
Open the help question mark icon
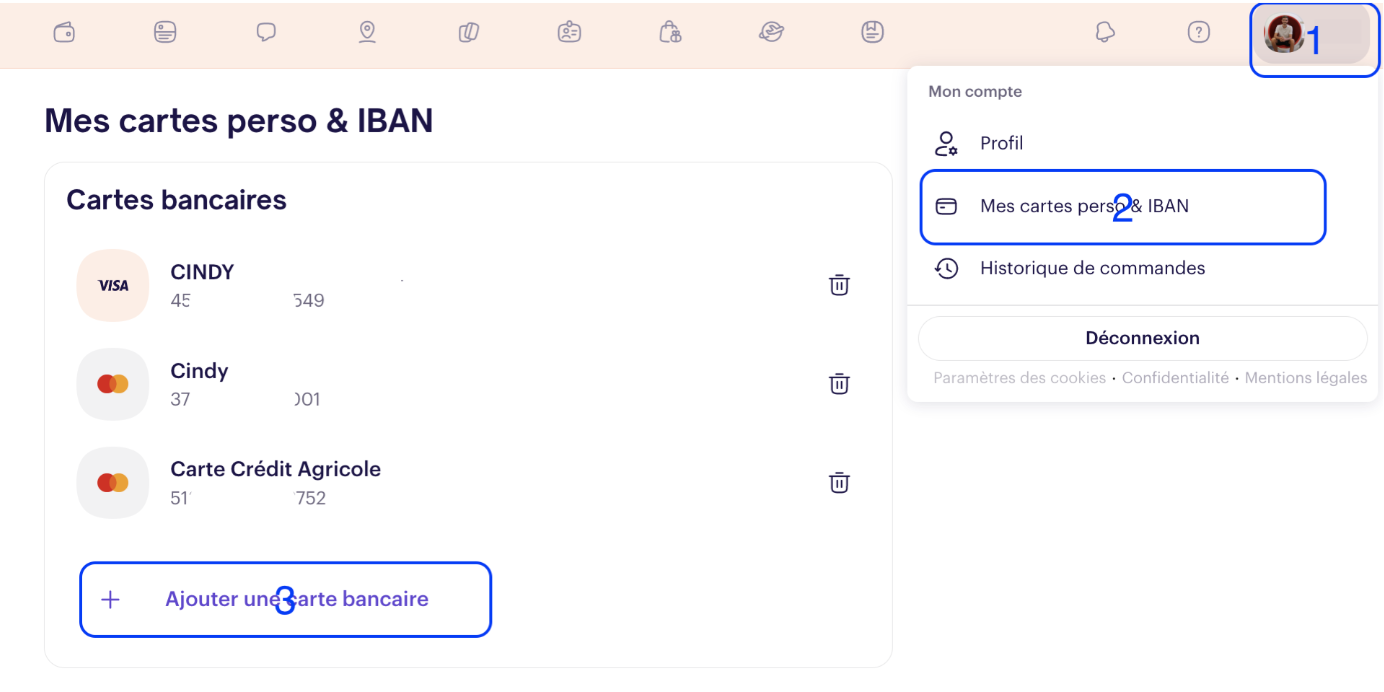point(1199,32)
